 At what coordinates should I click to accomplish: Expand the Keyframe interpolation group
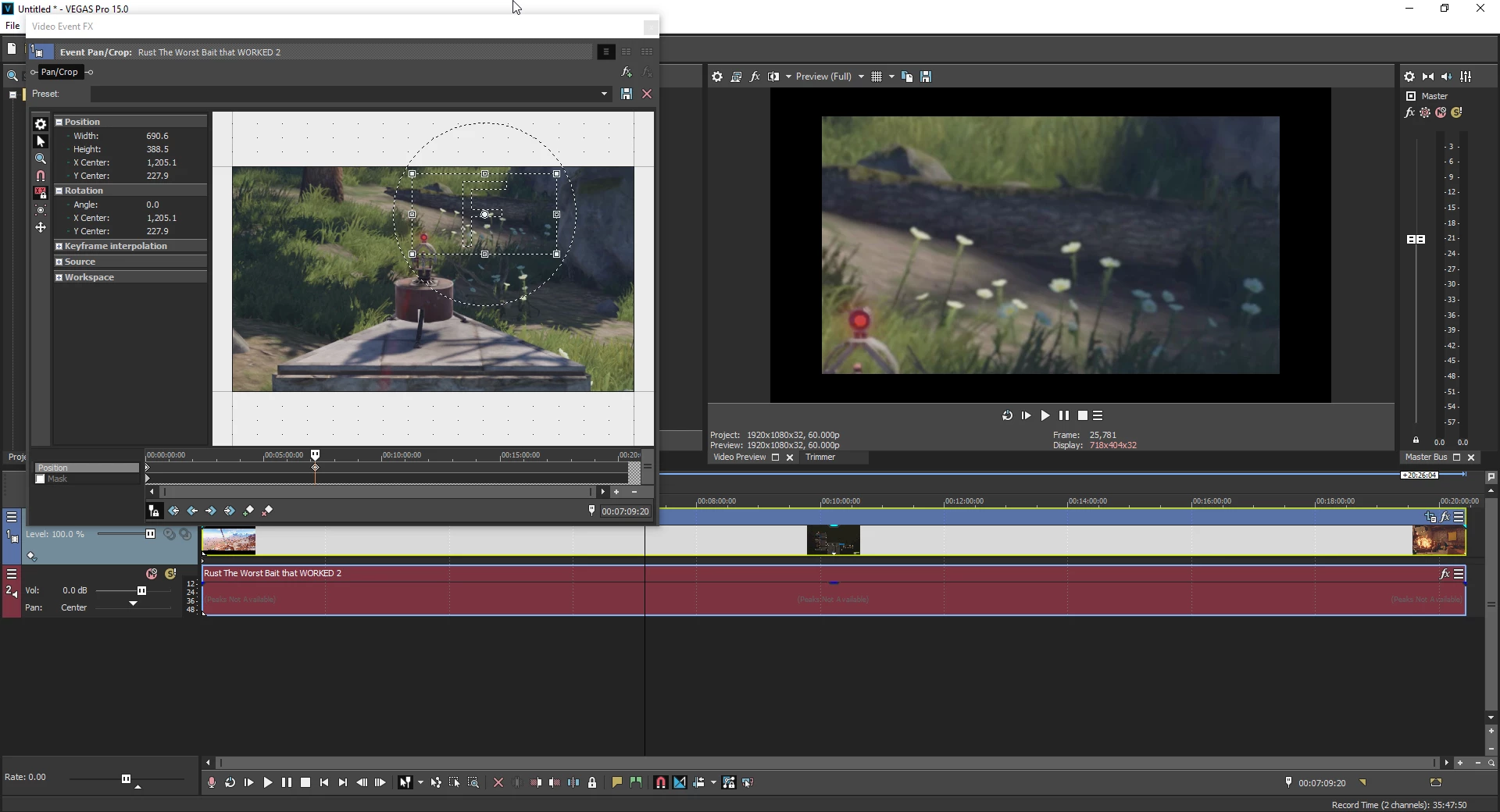59,246
